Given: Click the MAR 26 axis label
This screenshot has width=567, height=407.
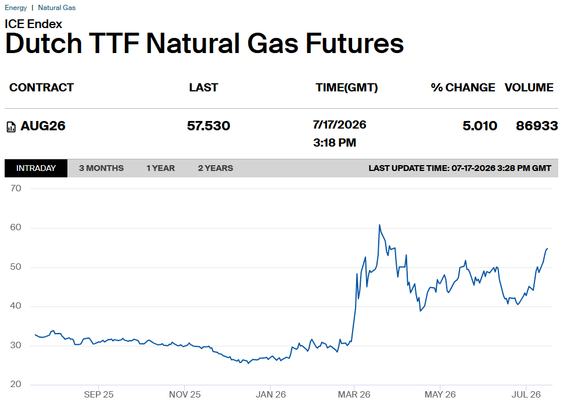Looking at the screenshot, I should pyautogui.click(x=354, y=394).
